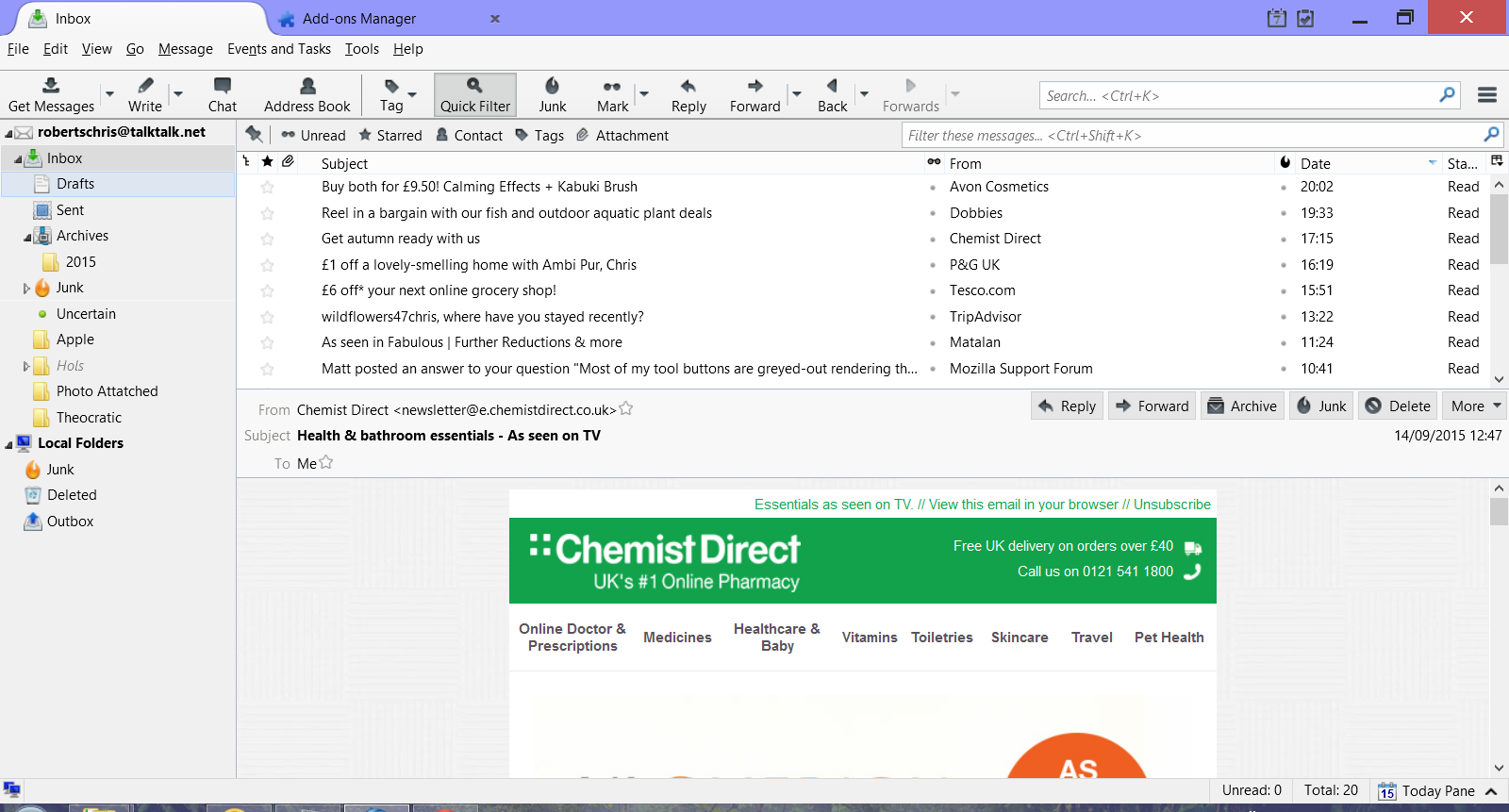Star the Avon Cosmetics message
Image resolution: width=1509 pixels, height=812 pixels.
click(x=268, y=188)
